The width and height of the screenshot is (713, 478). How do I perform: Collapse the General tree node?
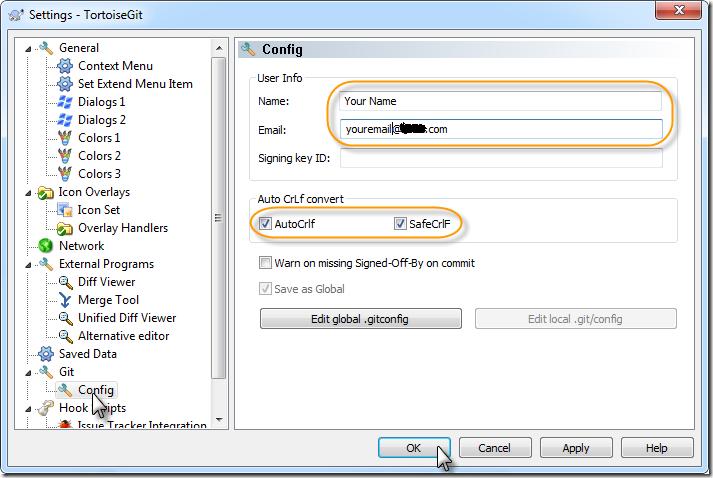pos(28,49)
